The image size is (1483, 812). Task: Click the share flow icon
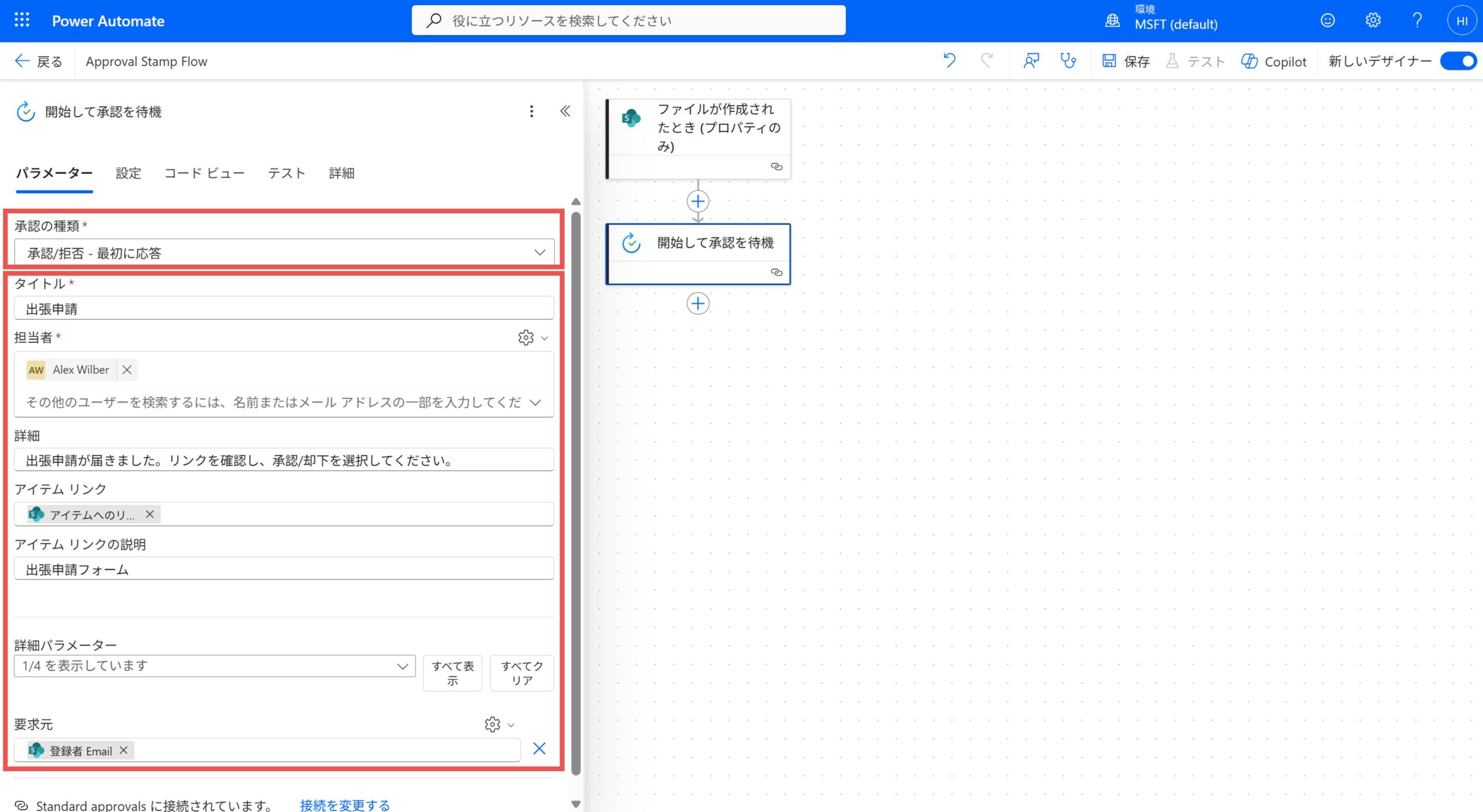click(x=1032, y=61)
